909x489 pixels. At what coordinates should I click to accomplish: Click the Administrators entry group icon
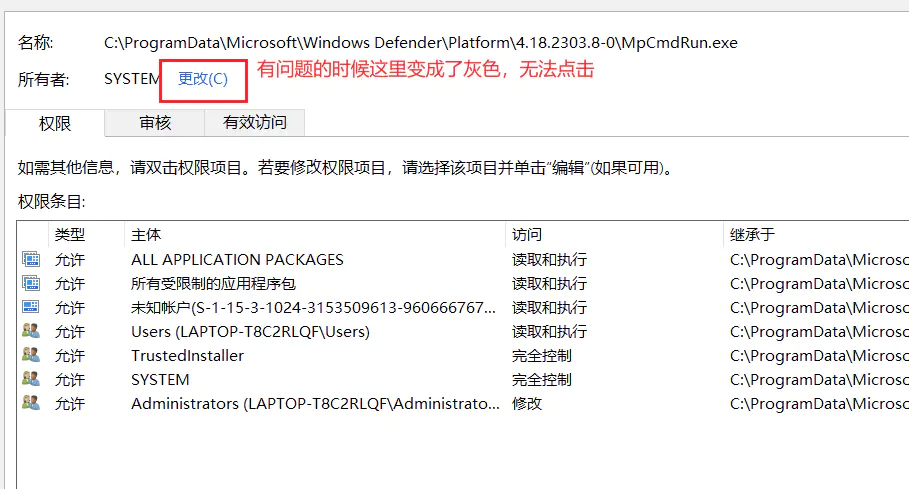tap(31, 403)
